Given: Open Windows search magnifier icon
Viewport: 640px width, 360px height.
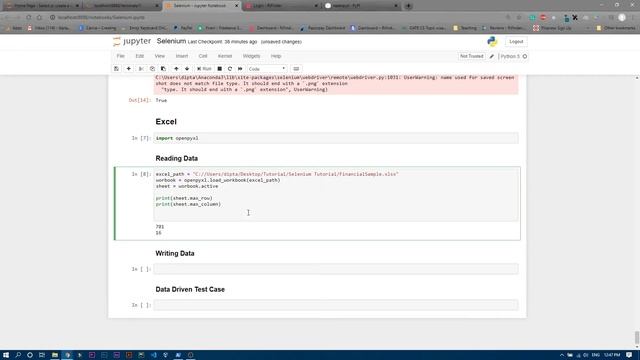Looking at the screenshot, I should 18,355.
